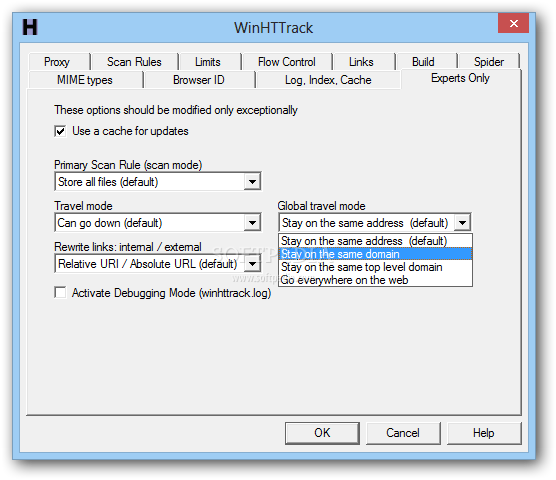The width and height of the screenshot is (556, 480).
Task: Click the Global travel mode label
Action: click(321, 206)
